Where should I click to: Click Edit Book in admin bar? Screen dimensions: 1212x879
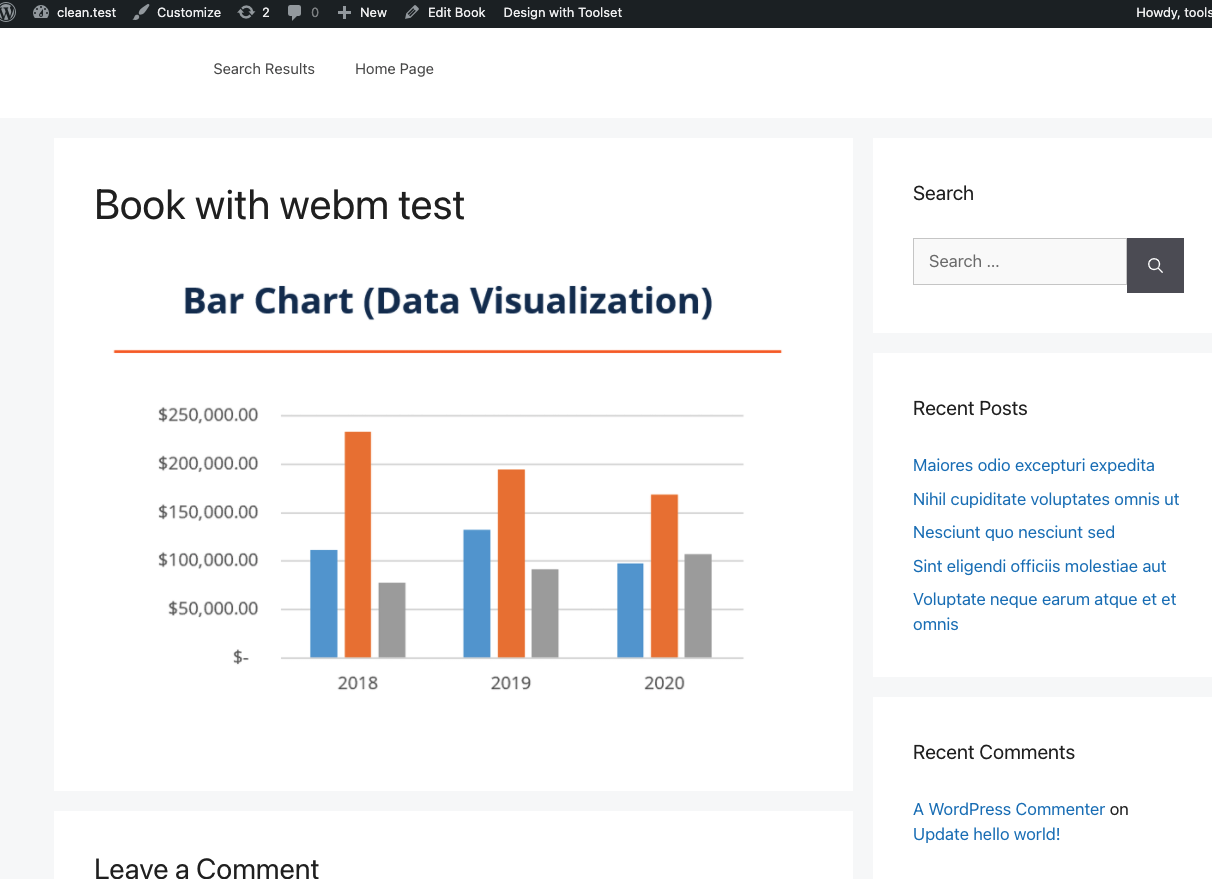(x=445, y=13)
